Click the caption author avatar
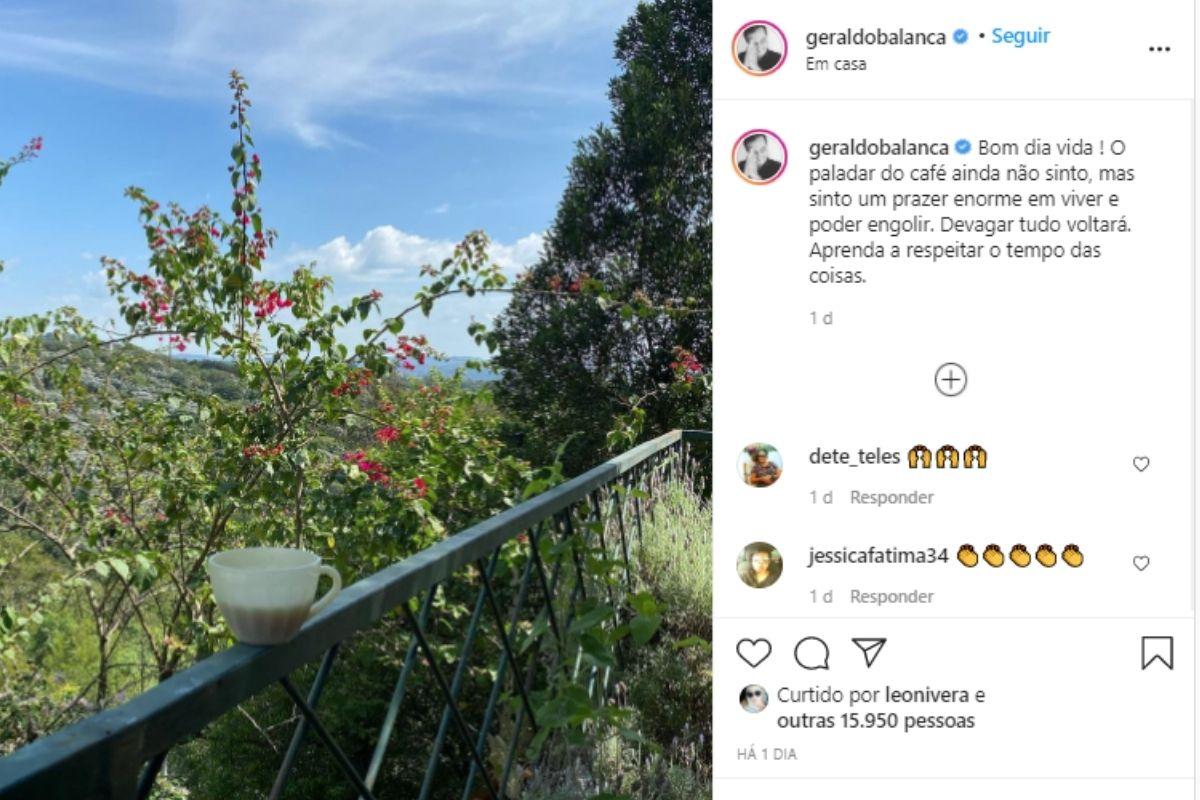This screenshot has height=800, width=1200. (x=759, y=157)
